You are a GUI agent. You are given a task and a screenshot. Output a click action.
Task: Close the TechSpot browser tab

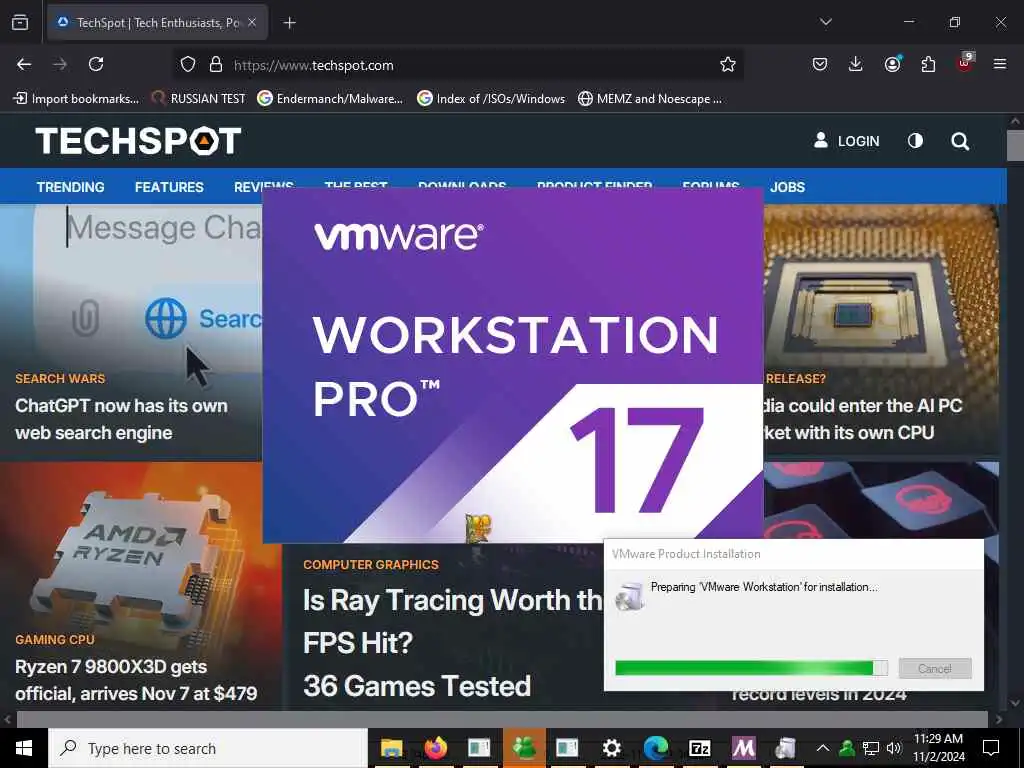[x=252, y=23]
